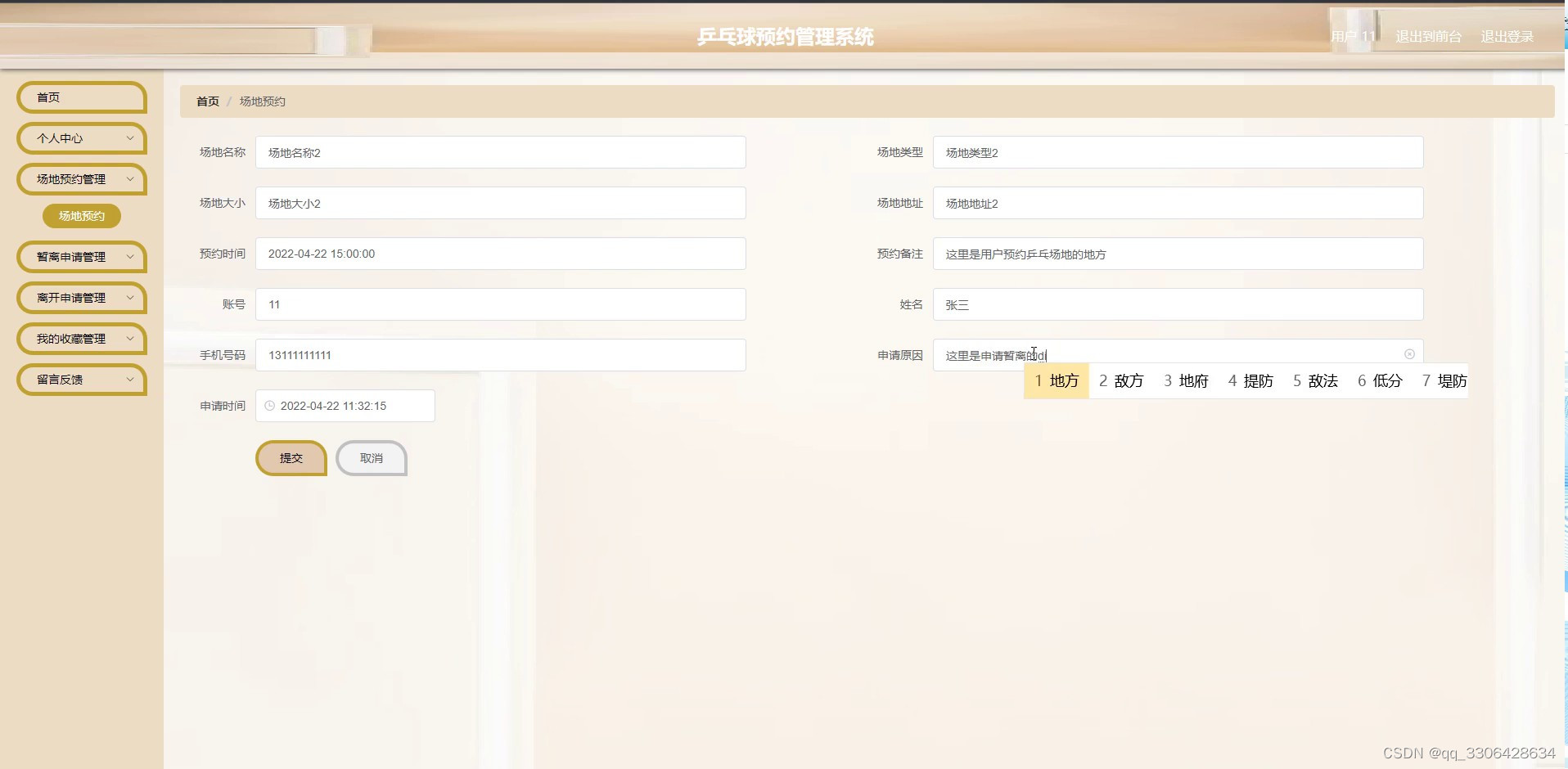
Task: Choose IME candidate 7 堤防
Action: click(1444, 381)
